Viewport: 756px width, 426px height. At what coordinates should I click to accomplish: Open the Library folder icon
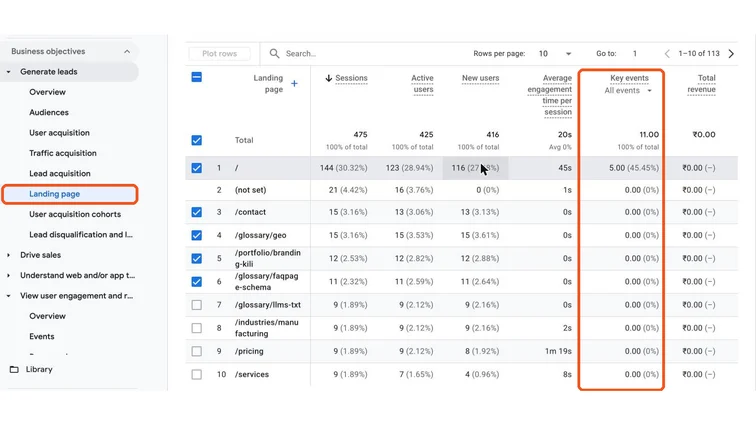[x=14, y=370]
